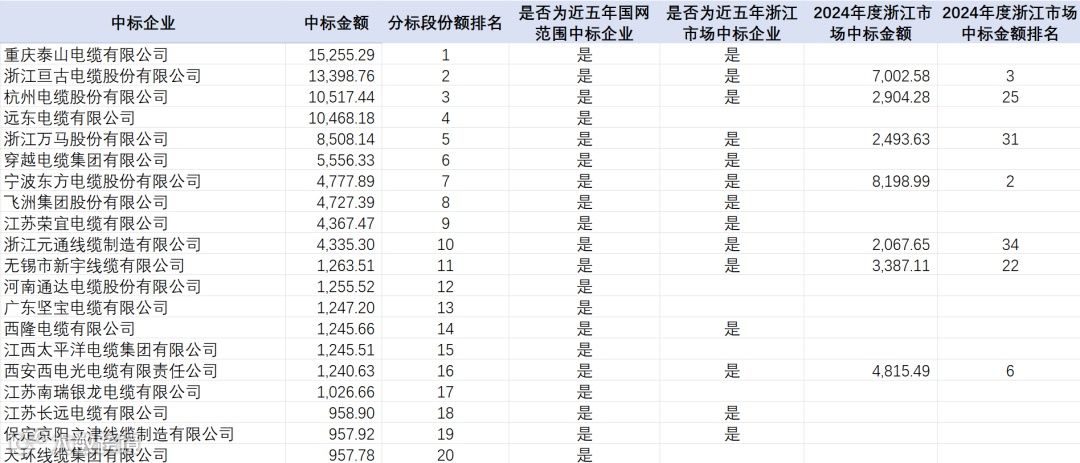
Task: Select the amount 8,508.14
Action: click(x=346, y=139)
